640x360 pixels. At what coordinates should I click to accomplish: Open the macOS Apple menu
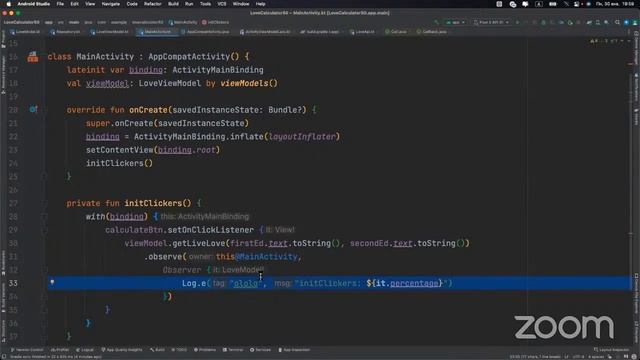tap(8, 4)
